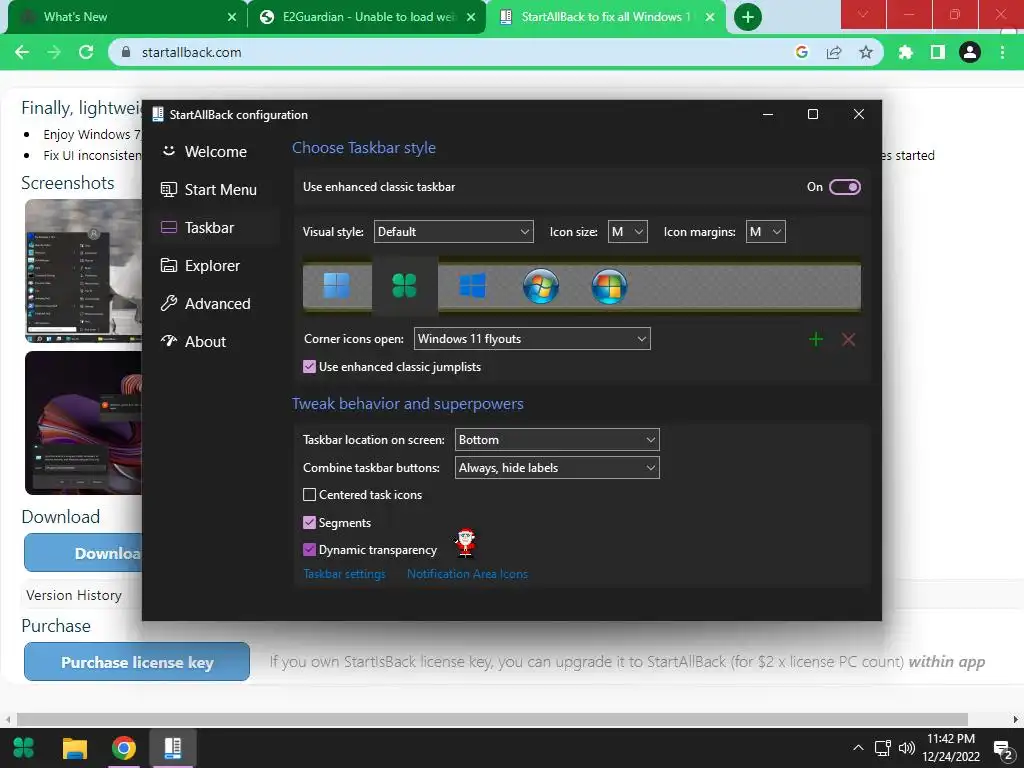Click the Download button on webpage
Viewport: 1024px width, 768px height.
pos(83,553)
